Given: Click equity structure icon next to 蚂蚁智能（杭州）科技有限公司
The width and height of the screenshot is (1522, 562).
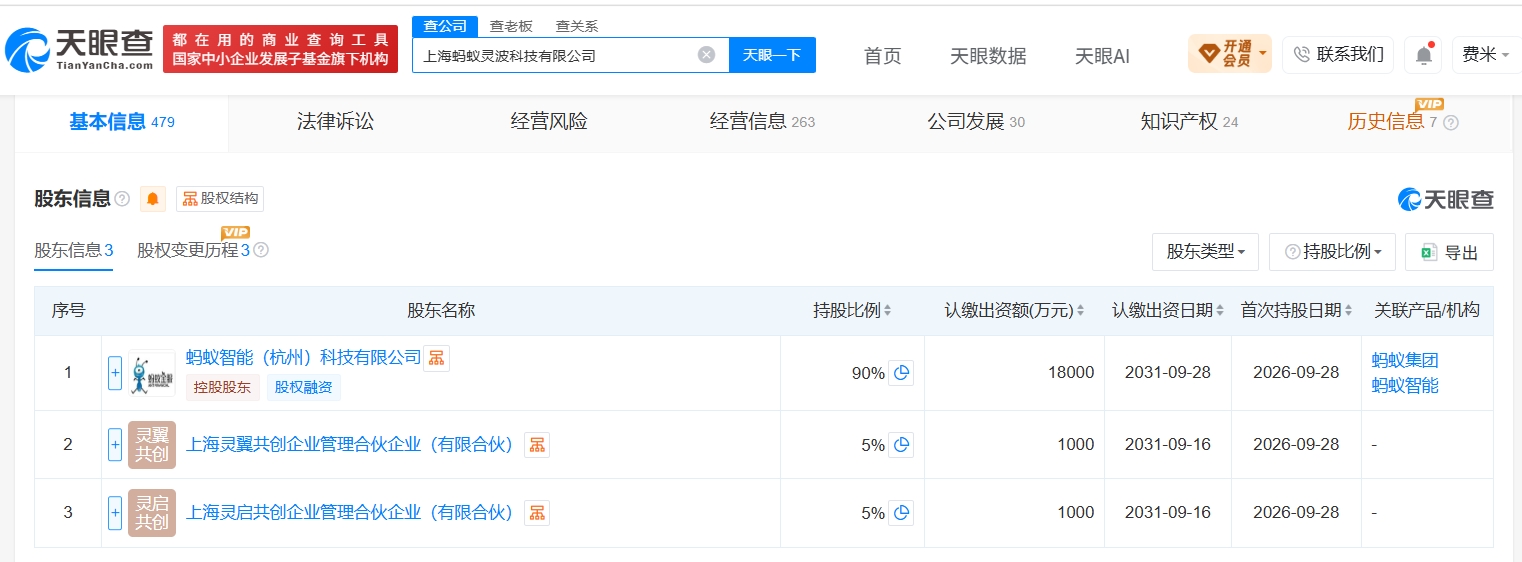Looking at the screenshot, I should (x=436, y=358).
